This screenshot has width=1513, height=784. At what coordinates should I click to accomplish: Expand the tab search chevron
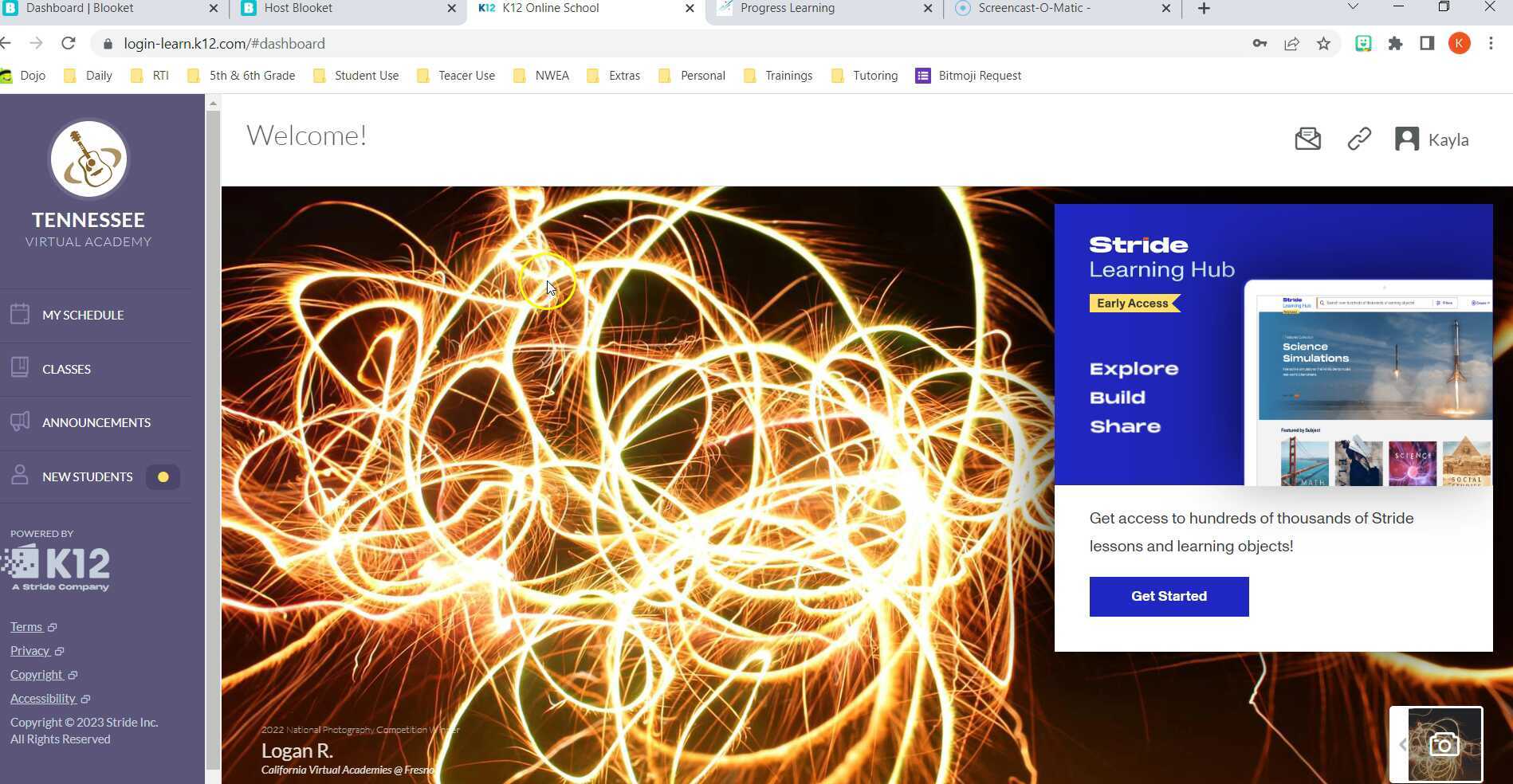[x=1353, y=8]
